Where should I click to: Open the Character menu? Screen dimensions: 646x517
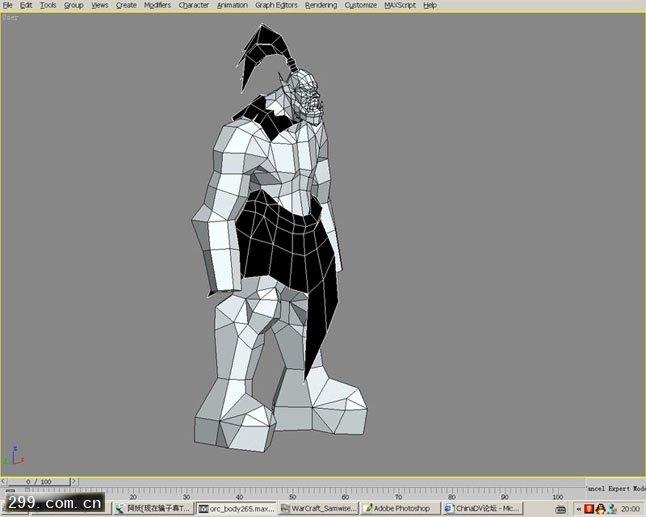(194, 5)
